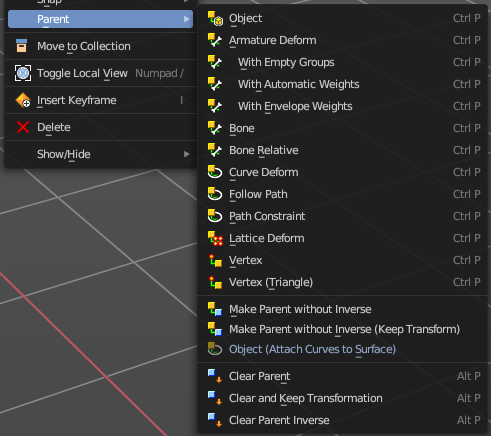Click the Clear and Keep Transformation icon
Image resolution: width=491 pixels, height=436 pixels.
(215, 398)
